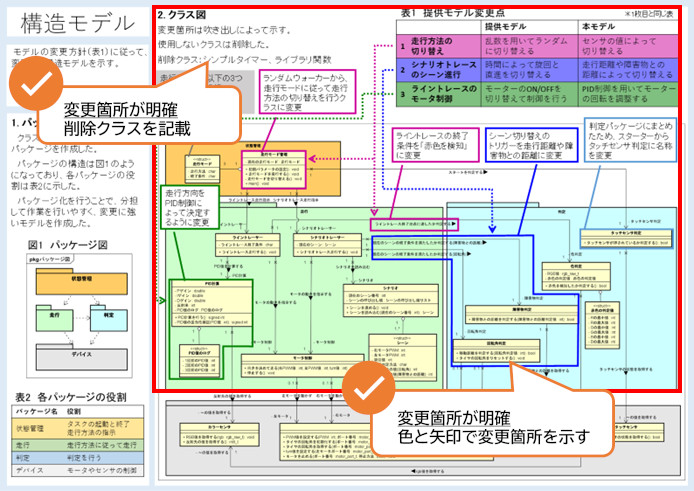Click the ライントレースのモータ制御 row label

(443, 93)
